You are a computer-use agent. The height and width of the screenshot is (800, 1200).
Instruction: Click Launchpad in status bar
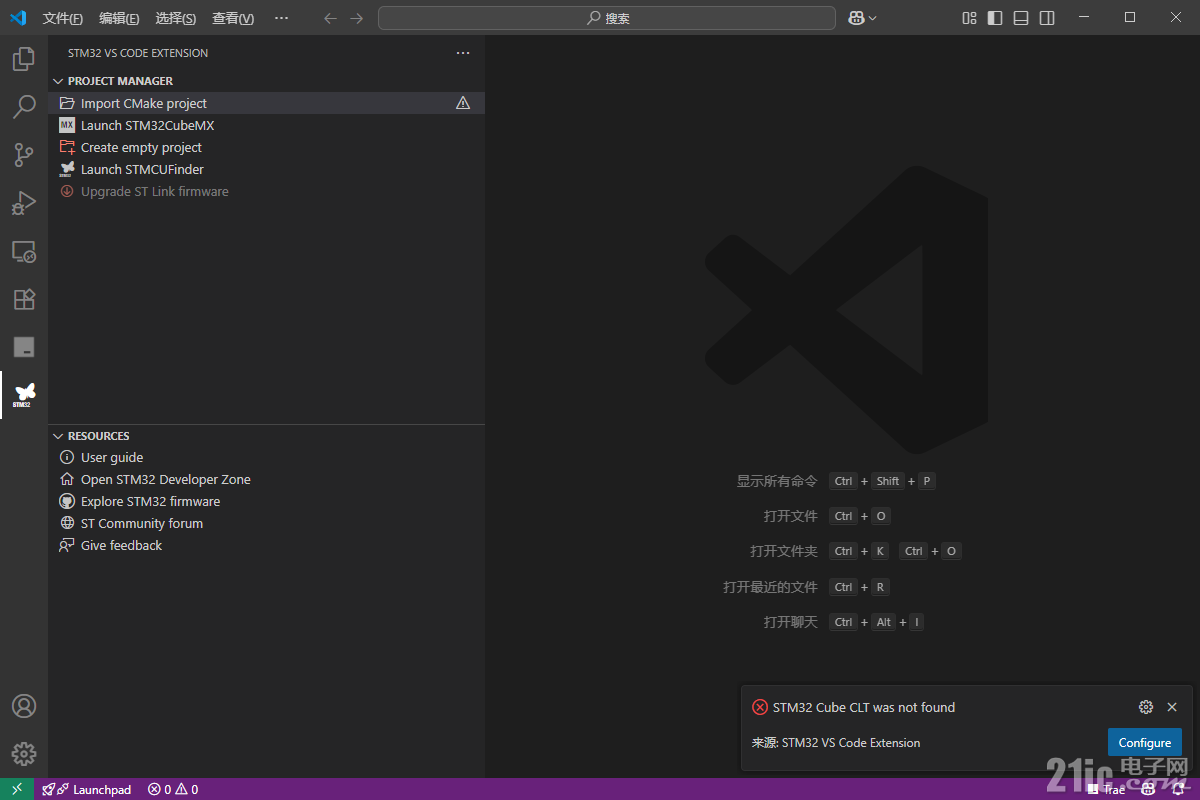point(87,789)
